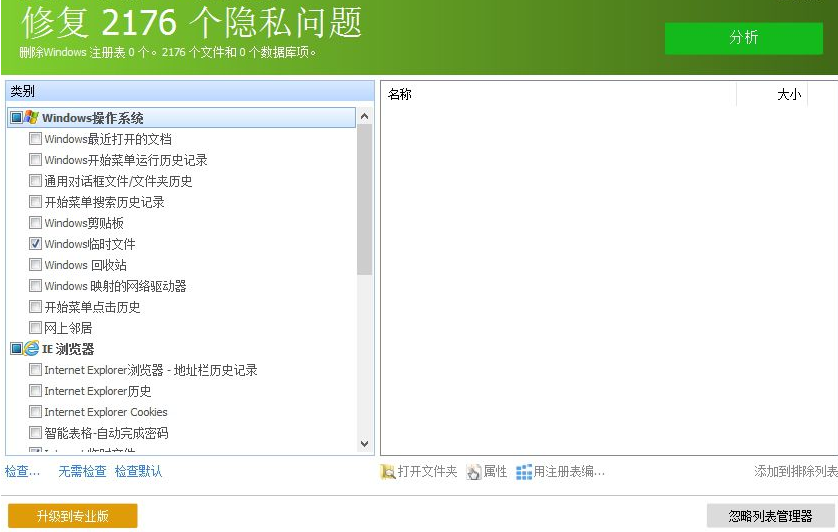Check Windows开始菜单运行历史记录
838x532 pixels.
pos(35,160)
